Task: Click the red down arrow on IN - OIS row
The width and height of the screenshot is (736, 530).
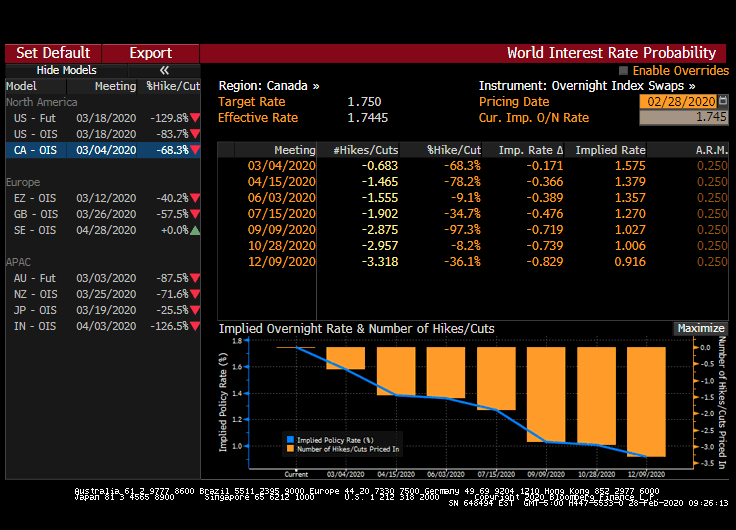Action: coord(195,326)
